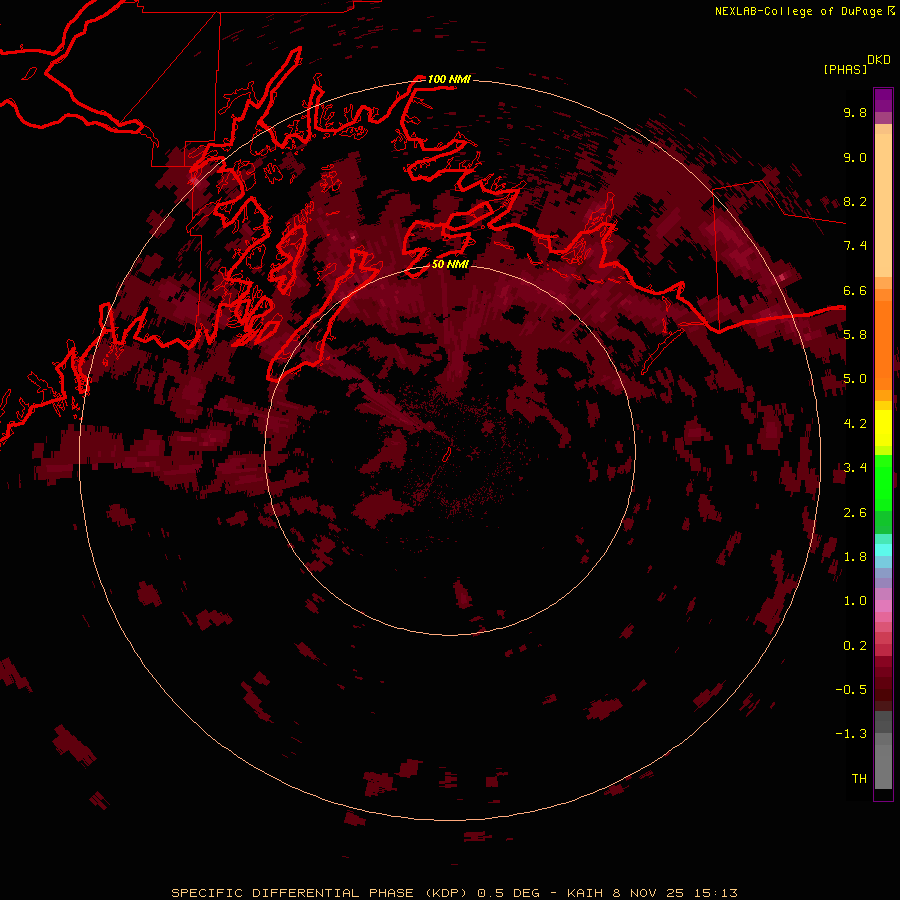The height and width of the screenshot is (900, 900).
Task: Click the 100 NMI range ring label
Action: [x=449, y=79]
